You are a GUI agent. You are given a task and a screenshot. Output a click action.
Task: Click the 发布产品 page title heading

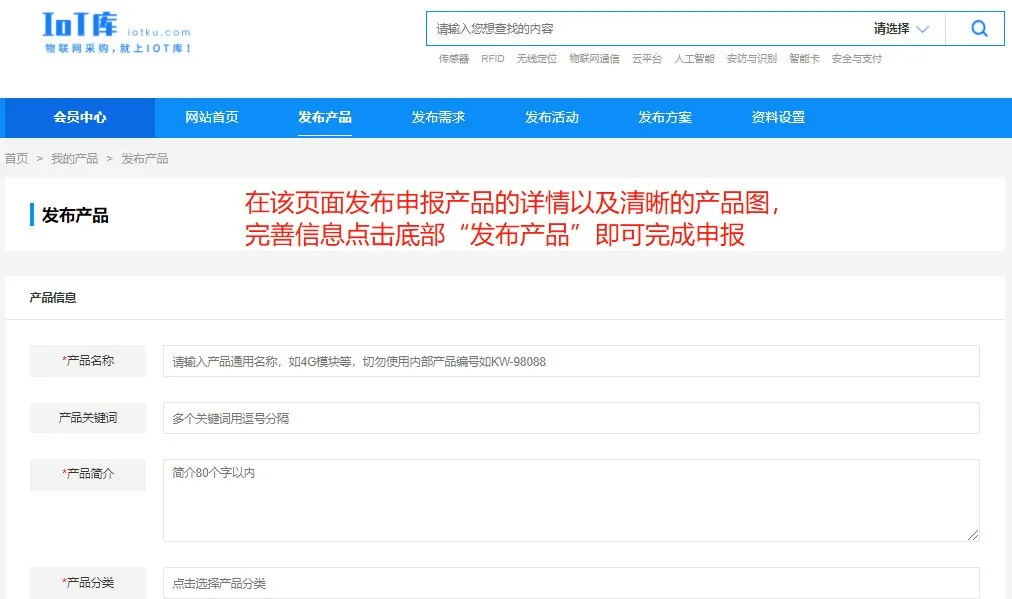pos(75,215)
